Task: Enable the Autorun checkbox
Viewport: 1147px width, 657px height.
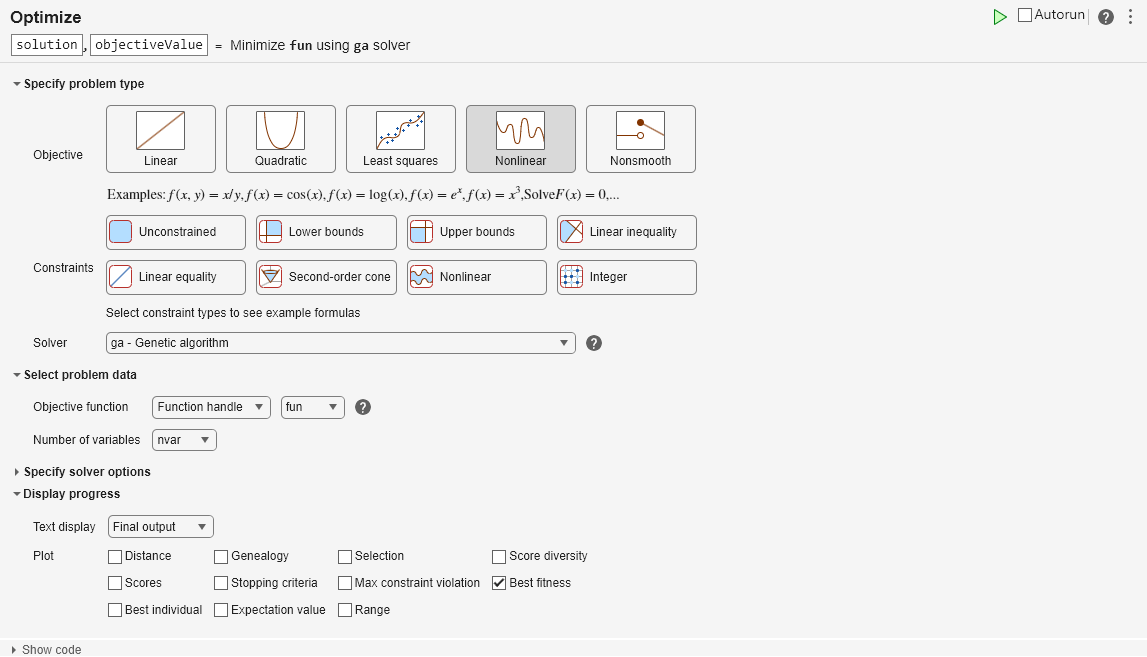Action: coord(1025,15)
